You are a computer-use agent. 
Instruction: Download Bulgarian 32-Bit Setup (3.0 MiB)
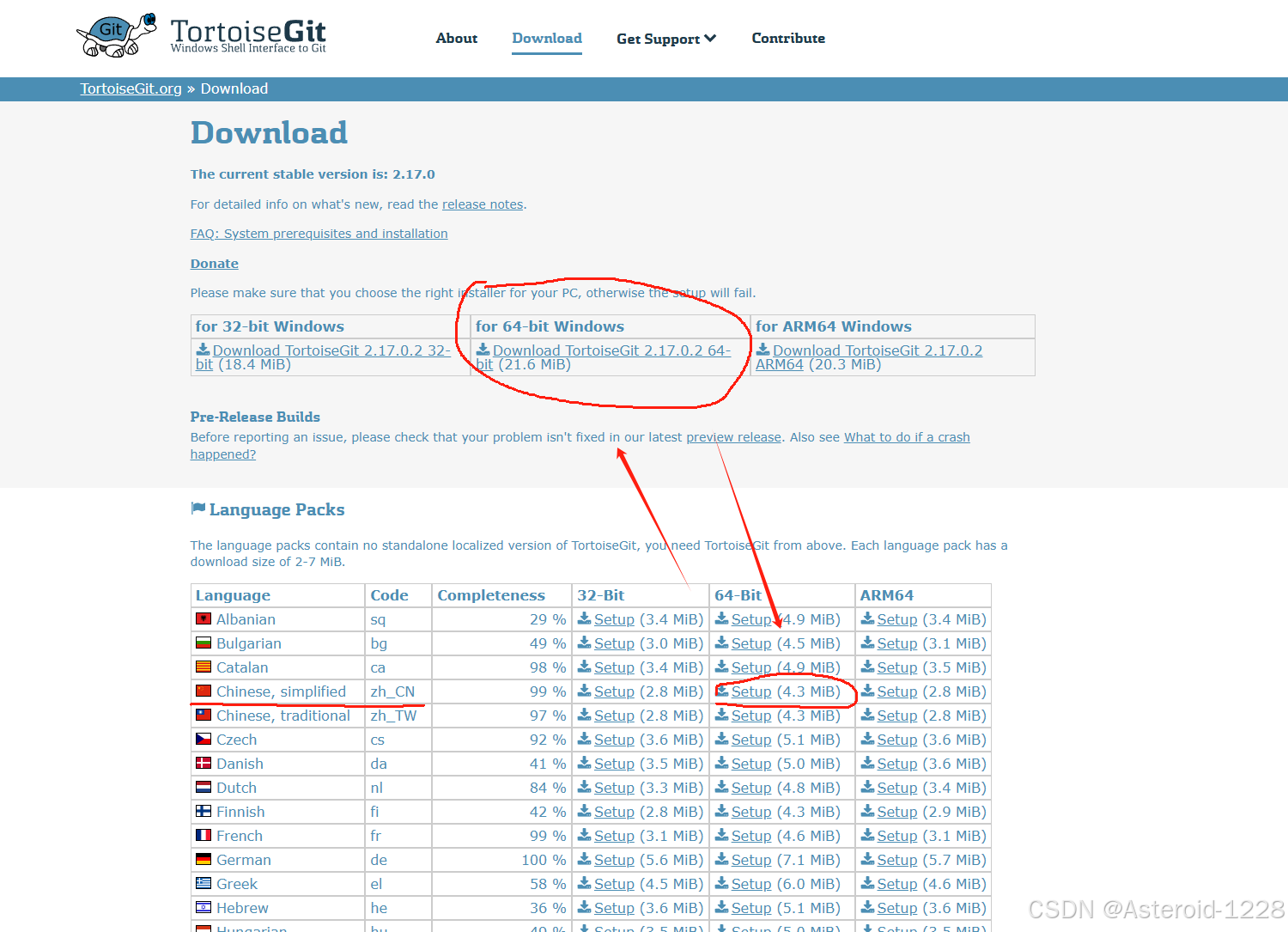click(614, 643)
